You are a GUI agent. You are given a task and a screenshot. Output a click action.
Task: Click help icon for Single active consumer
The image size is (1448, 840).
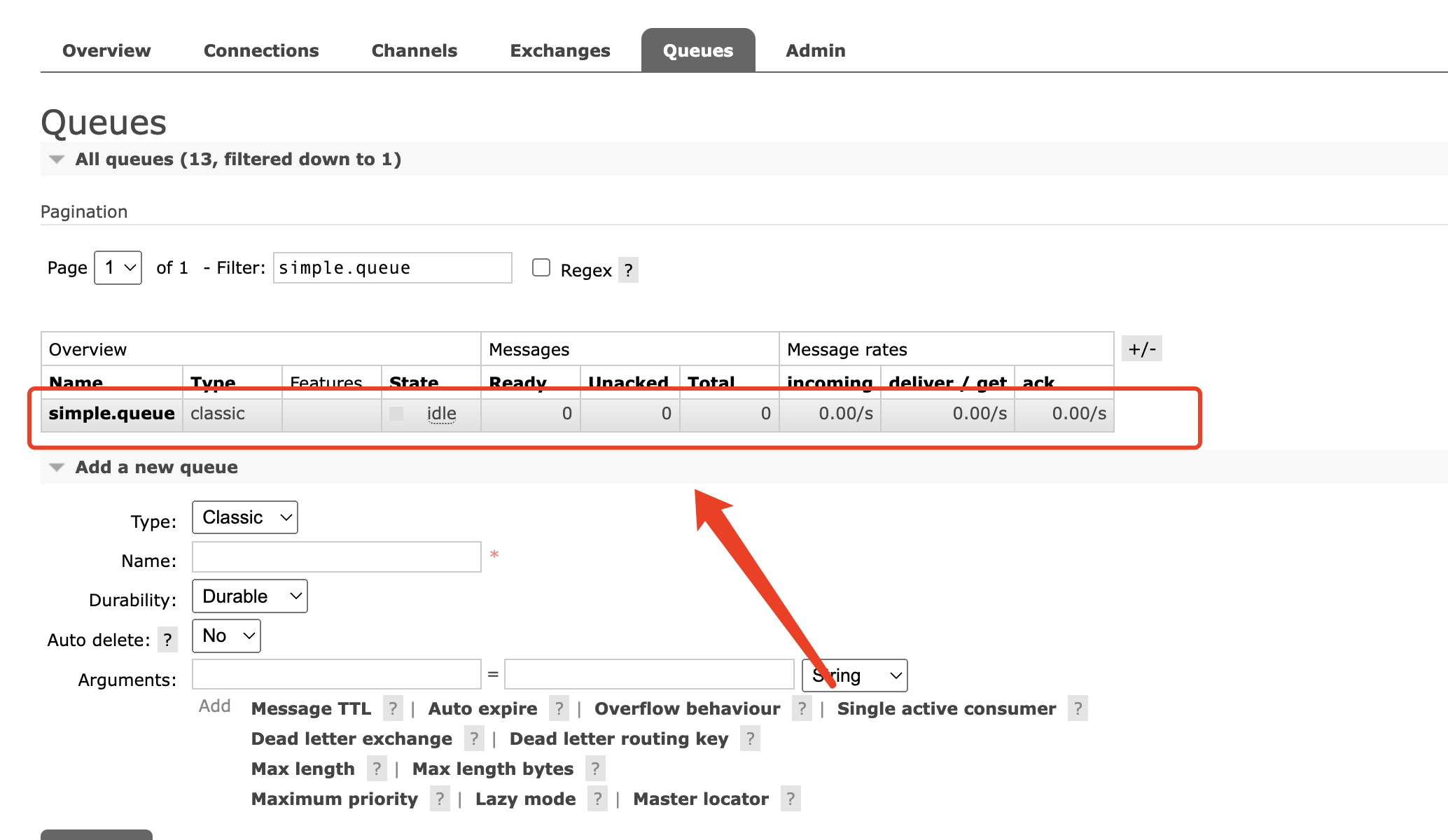(x=1078, y=709)
